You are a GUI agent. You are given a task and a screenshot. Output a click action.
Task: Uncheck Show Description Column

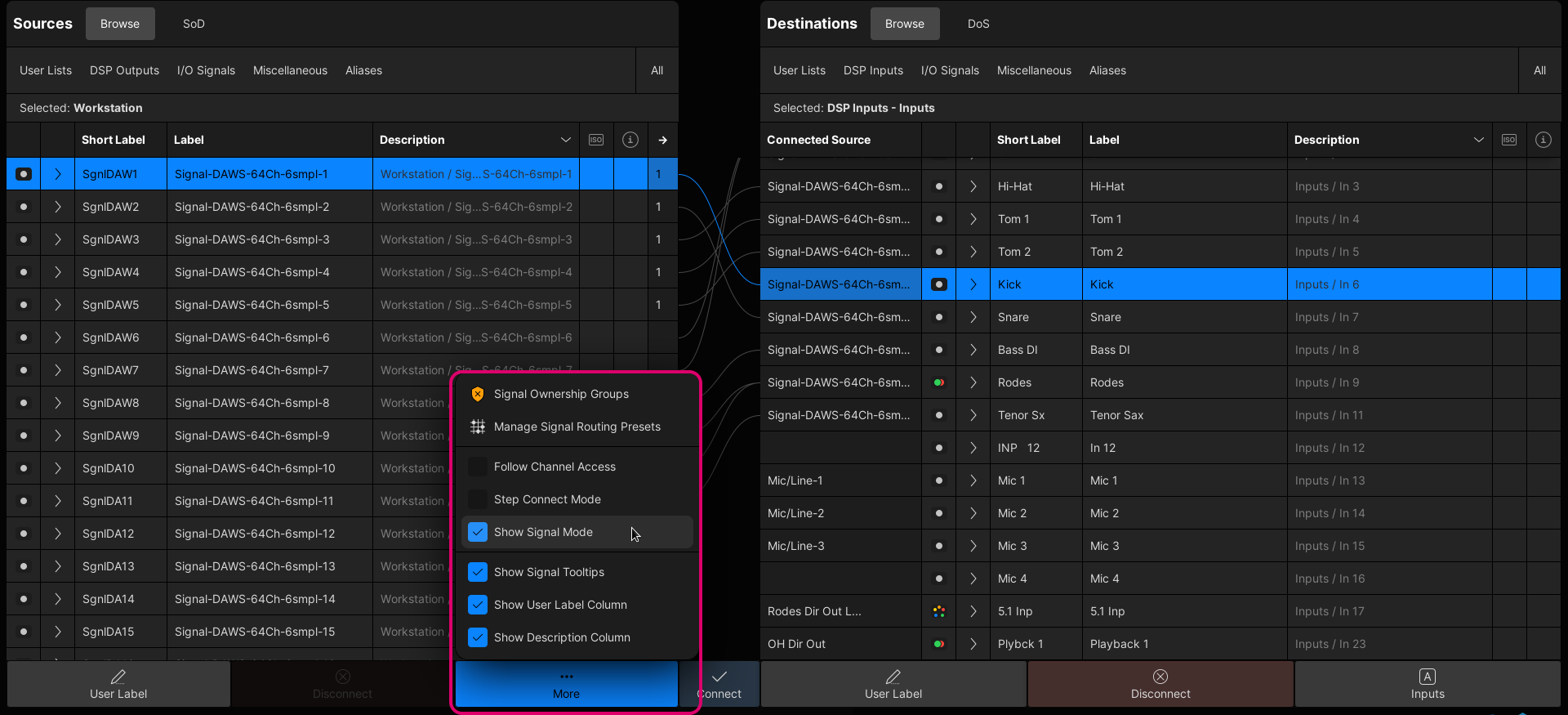point(478,637)
